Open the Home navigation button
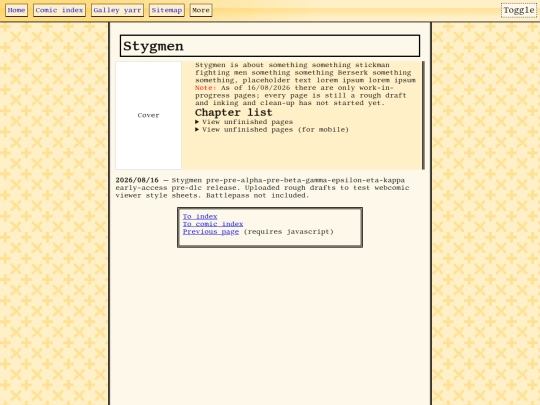The height and width of the screenshot is (405, 540). click(x=16, y=10)
